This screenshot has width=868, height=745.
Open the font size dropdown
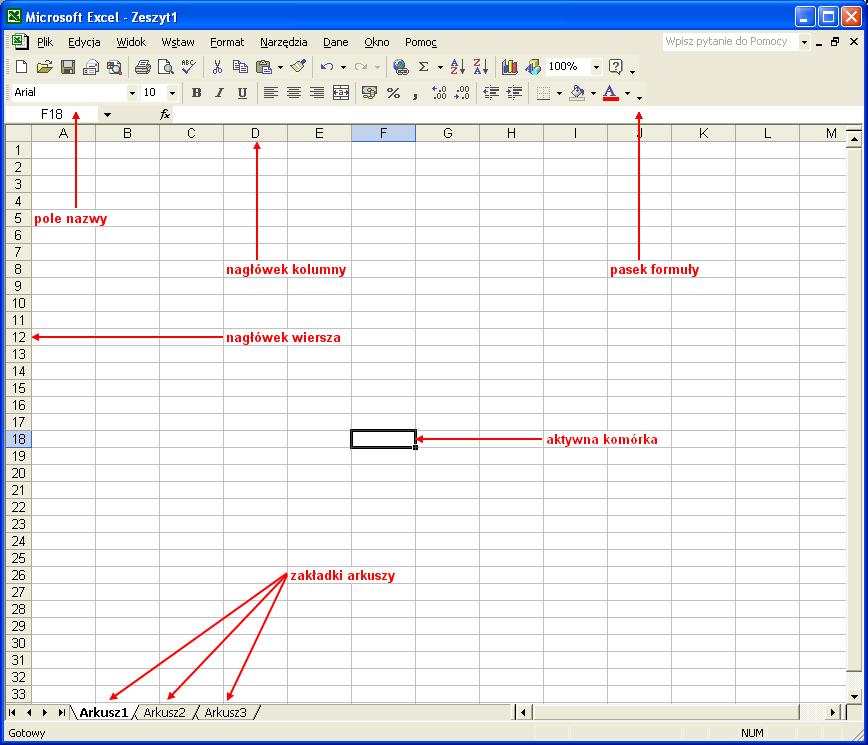tap(172, 93)
